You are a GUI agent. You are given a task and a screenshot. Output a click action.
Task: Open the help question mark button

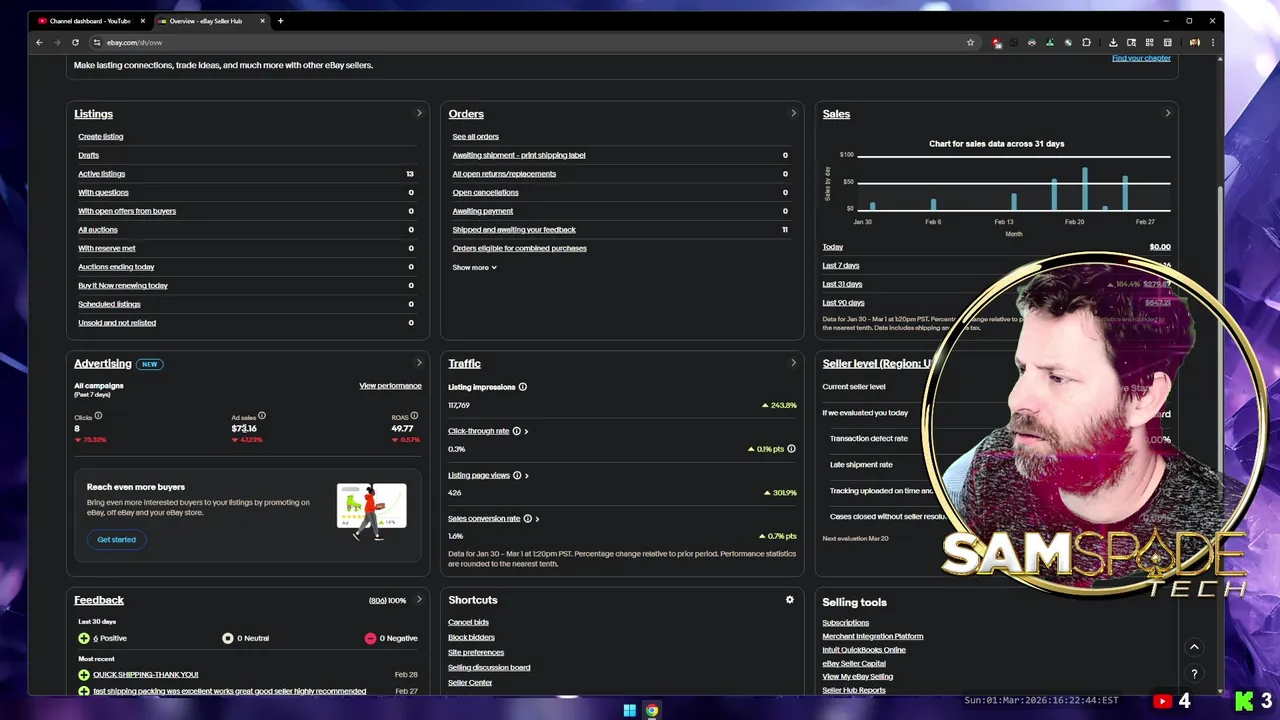point(1194,674)
